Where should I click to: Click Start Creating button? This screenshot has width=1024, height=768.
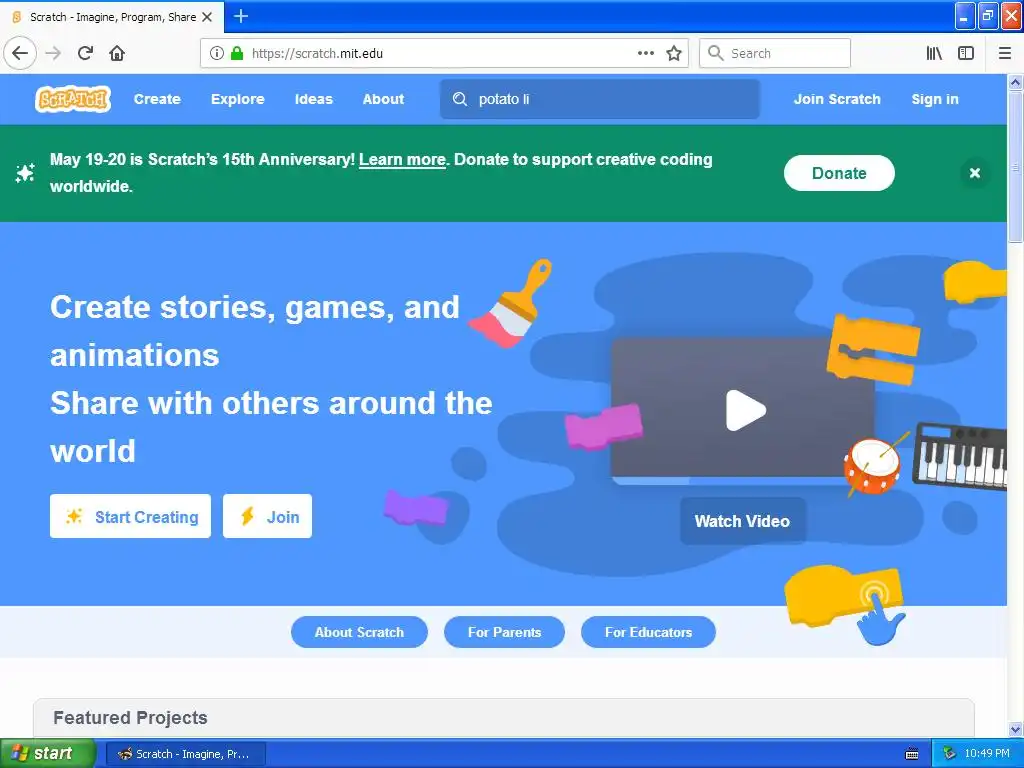click(131, 517)
